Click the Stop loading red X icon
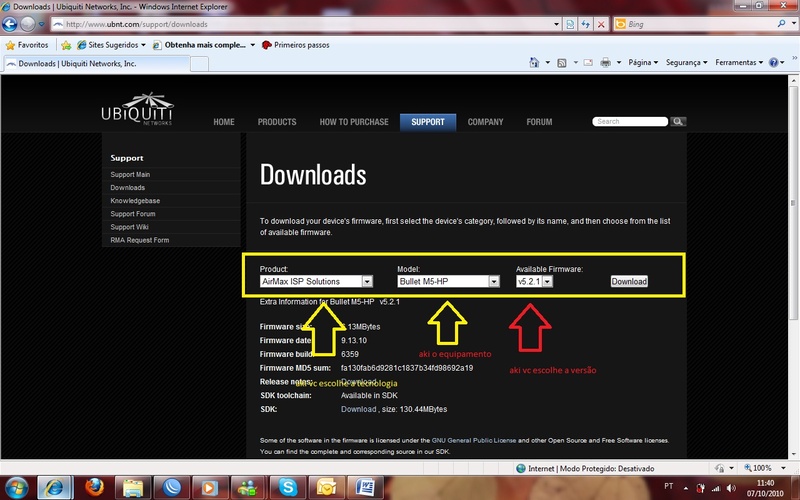This screenshot has width=800, height=500. [x=601, y=24]
